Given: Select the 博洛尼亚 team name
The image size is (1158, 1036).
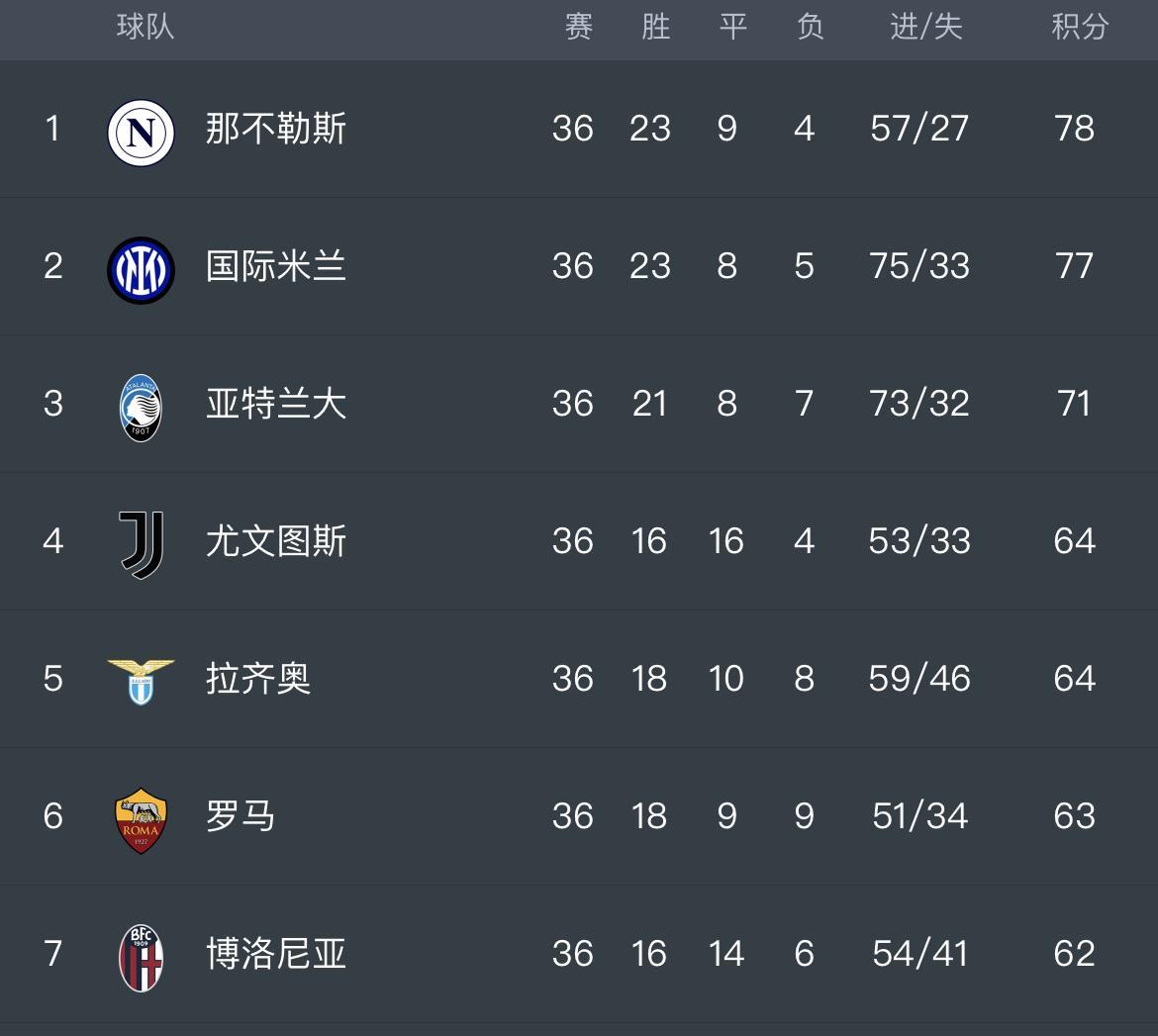Looking at the screenshot, I should 275,953.
